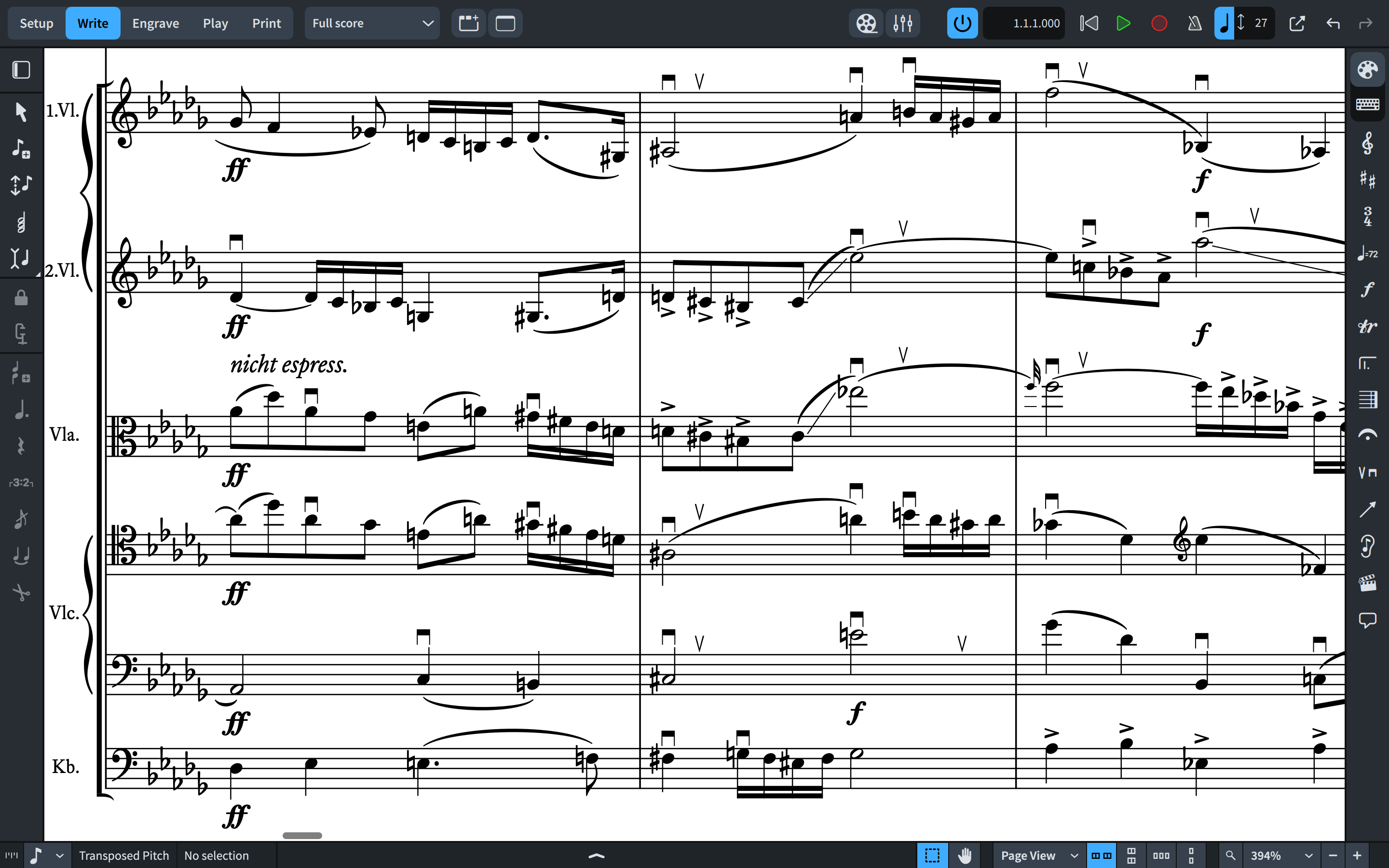Select the Rests tool
The width and height of the screenshot is (1389, 868).
coord(21,446)
